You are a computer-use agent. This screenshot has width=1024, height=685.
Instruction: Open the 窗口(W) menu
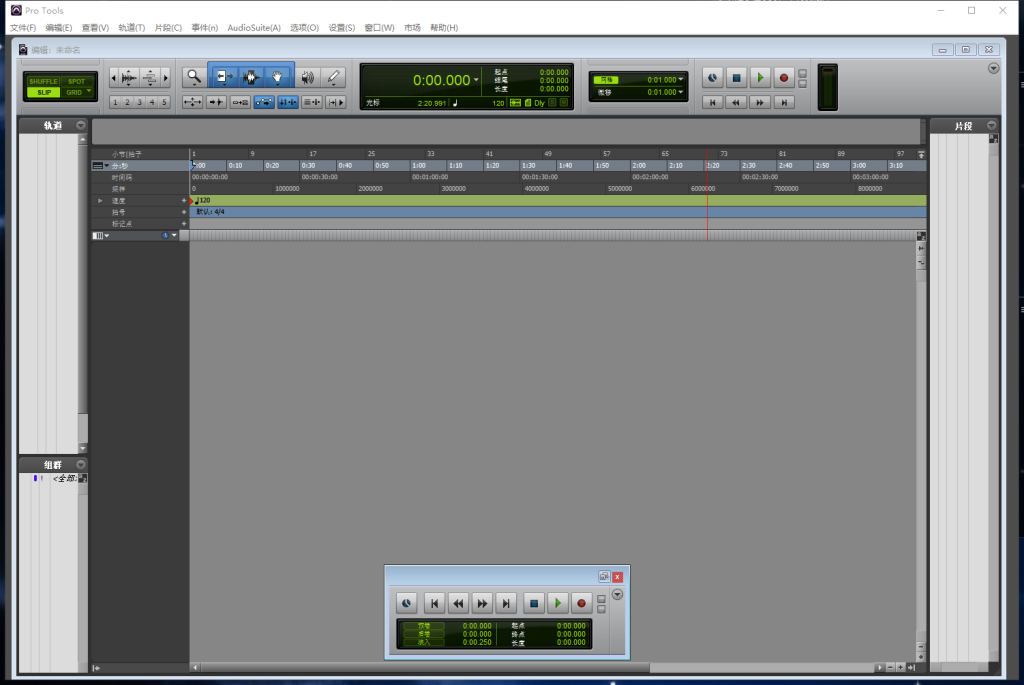tap(379, 27)
